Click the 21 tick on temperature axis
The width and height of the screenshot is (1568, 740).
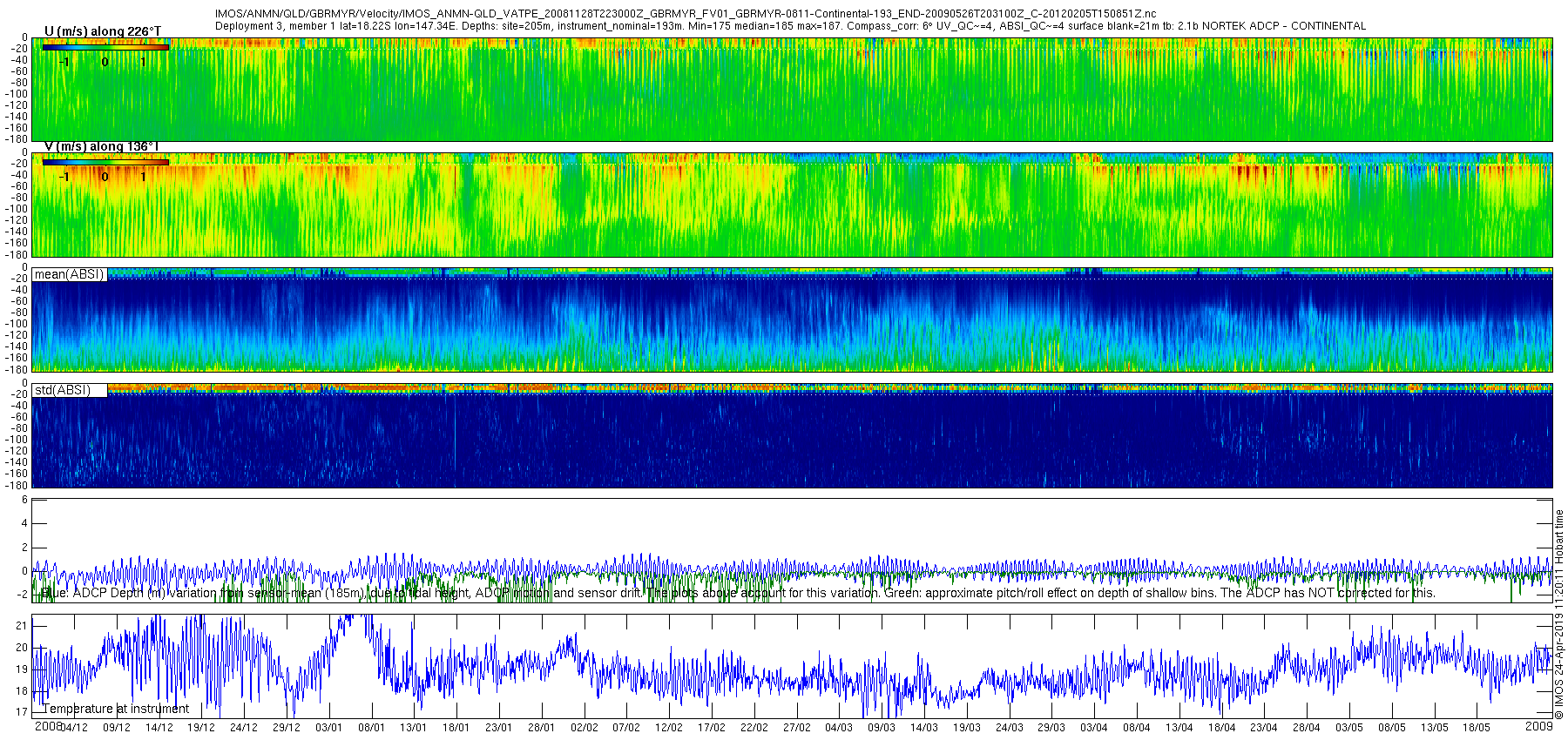point(23,625)
